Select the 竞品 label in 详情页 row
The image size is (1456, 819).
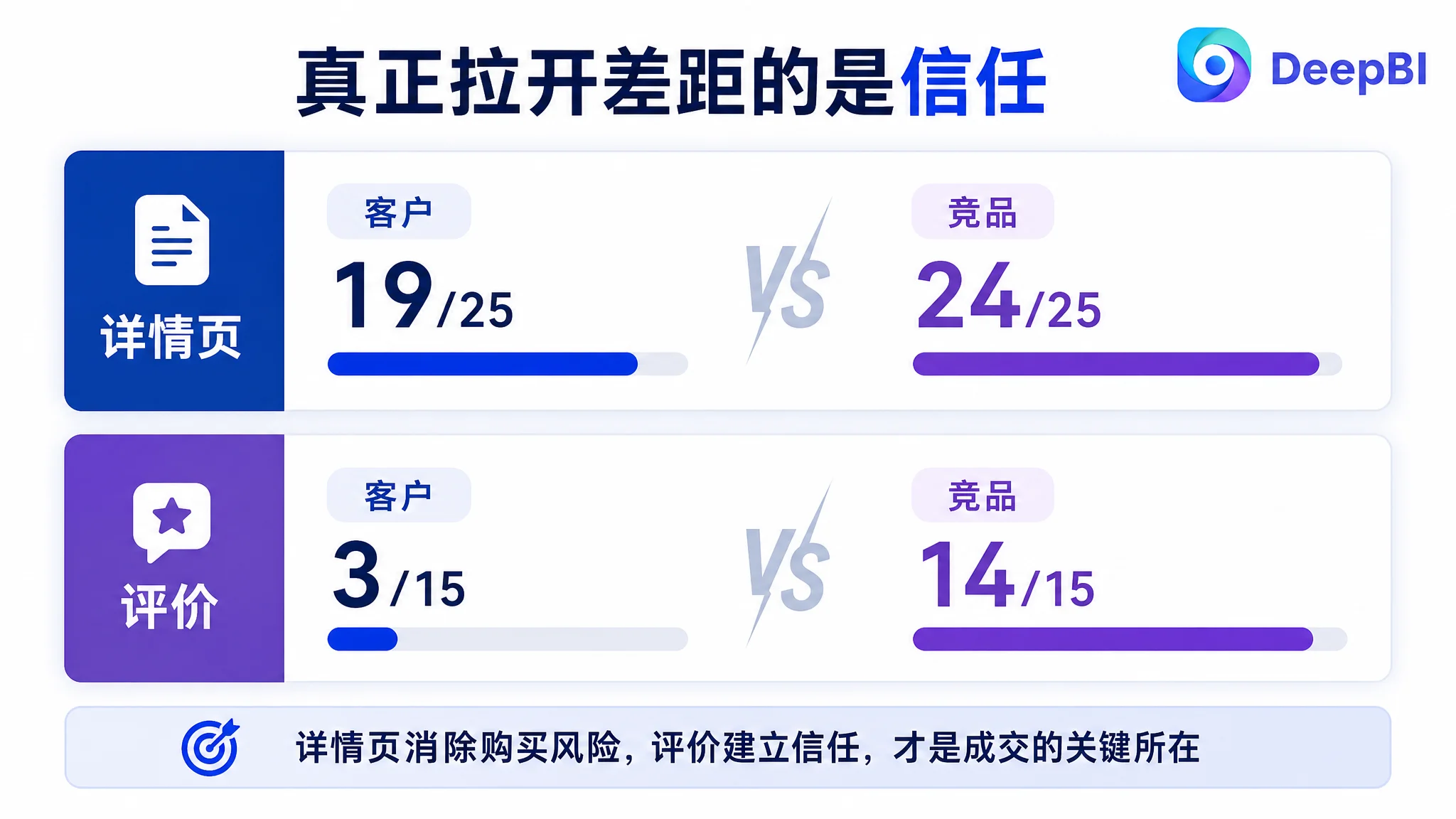[x=983, y=212]
